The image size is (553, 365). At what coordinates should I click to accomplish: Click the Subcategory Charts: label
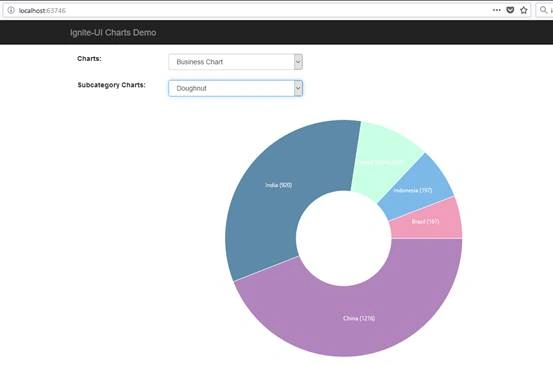click(x=111, y=85)
